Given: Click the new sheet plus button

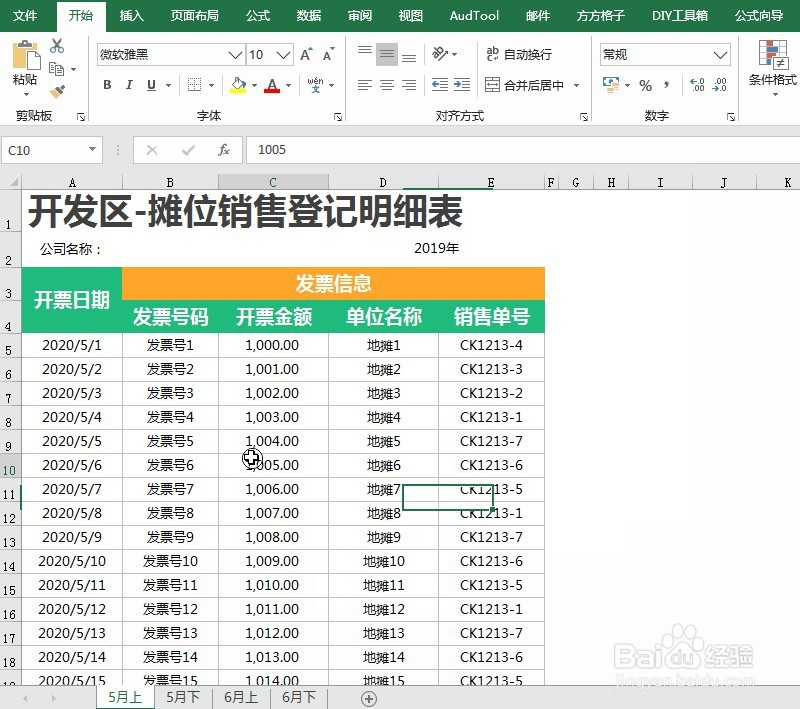Looking at the screenshot, I should [369, 698].
